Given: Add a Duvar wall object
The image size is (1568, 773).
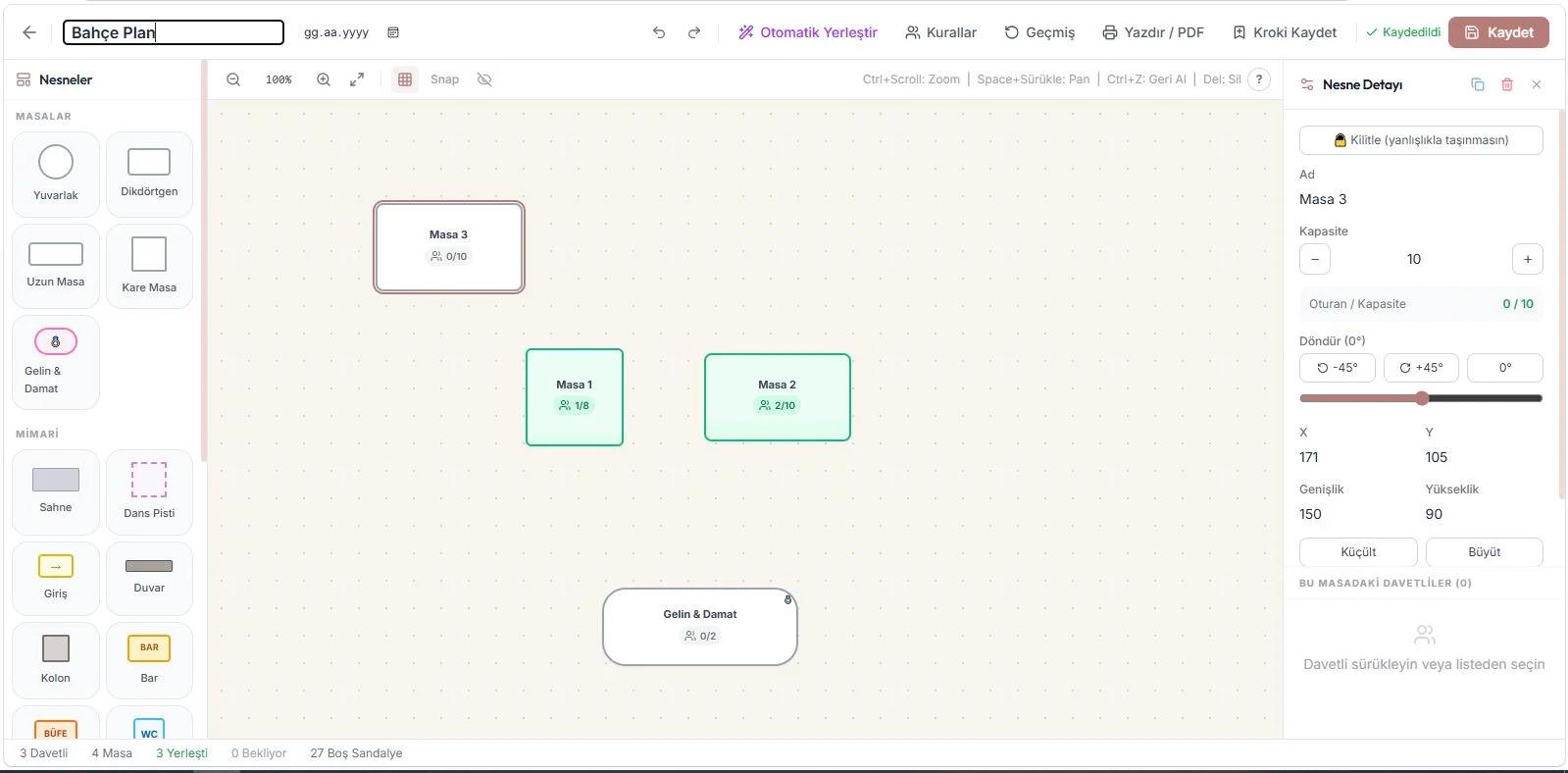Looking at the screenshot, I should [x=149, y=578].
